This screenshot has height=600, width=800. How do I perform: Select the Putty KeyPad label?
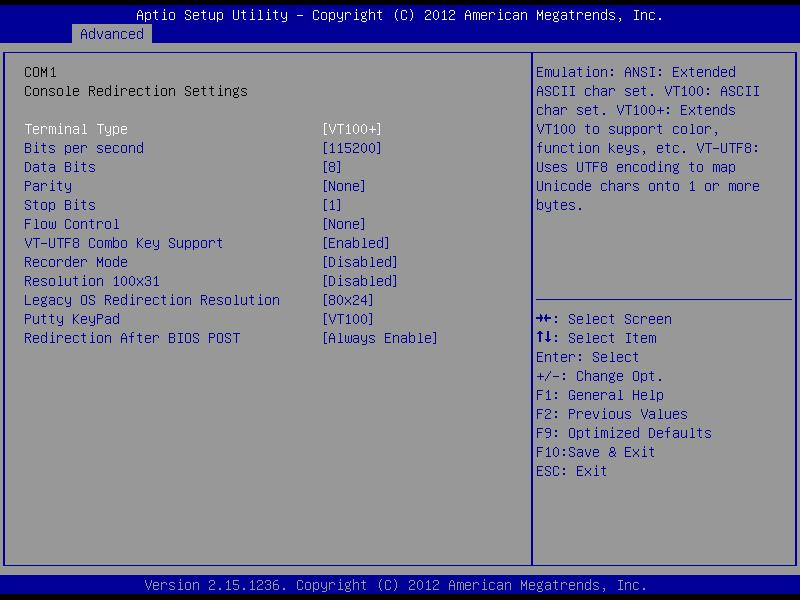click(72, 319)
